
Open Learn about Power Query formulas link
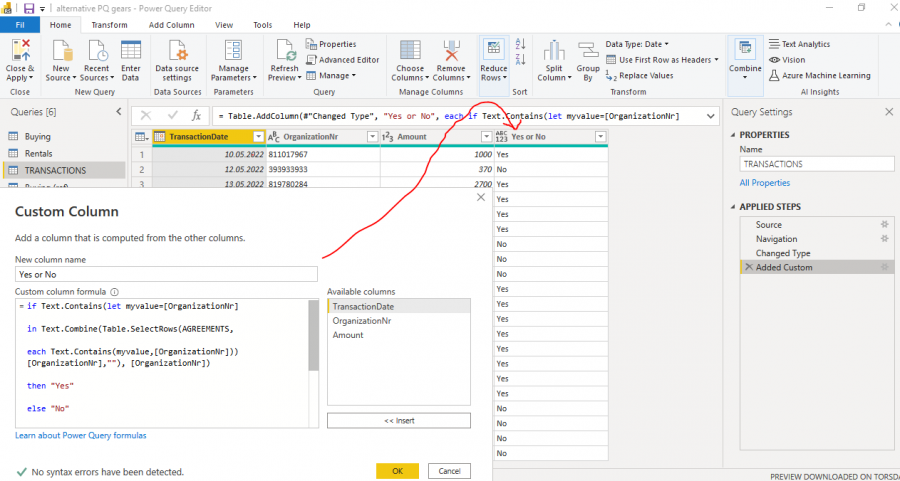[81, 435]
